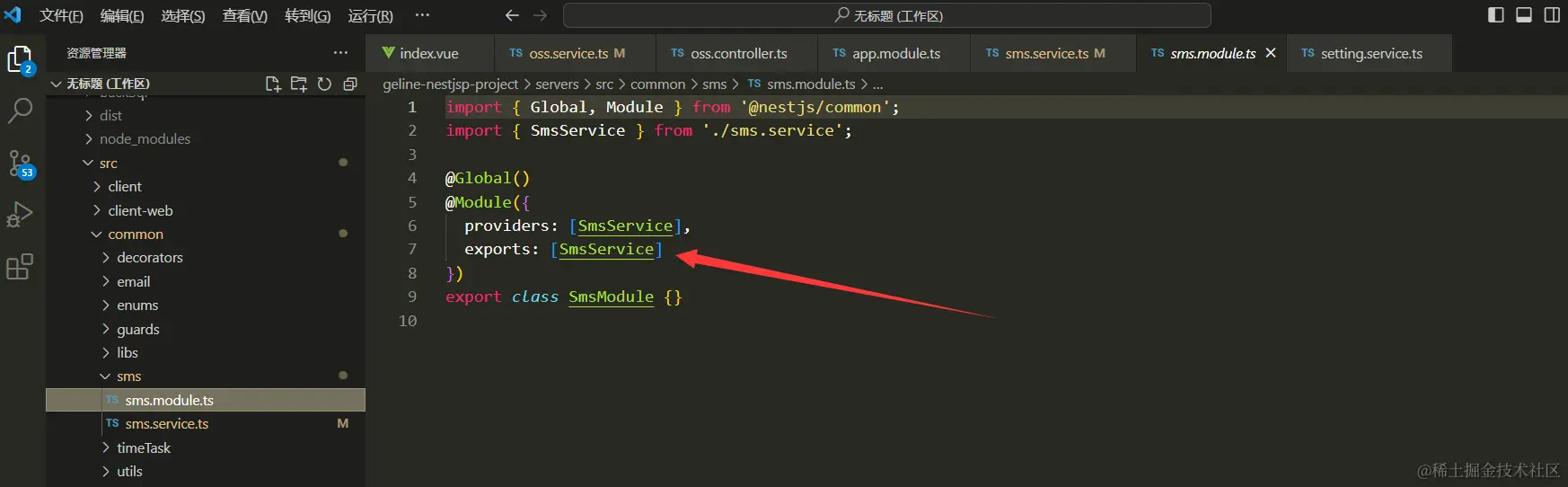Screen dimensions: 1568x487
Task: Click SmsService in providers array
Action: click(x=625, y=226)
